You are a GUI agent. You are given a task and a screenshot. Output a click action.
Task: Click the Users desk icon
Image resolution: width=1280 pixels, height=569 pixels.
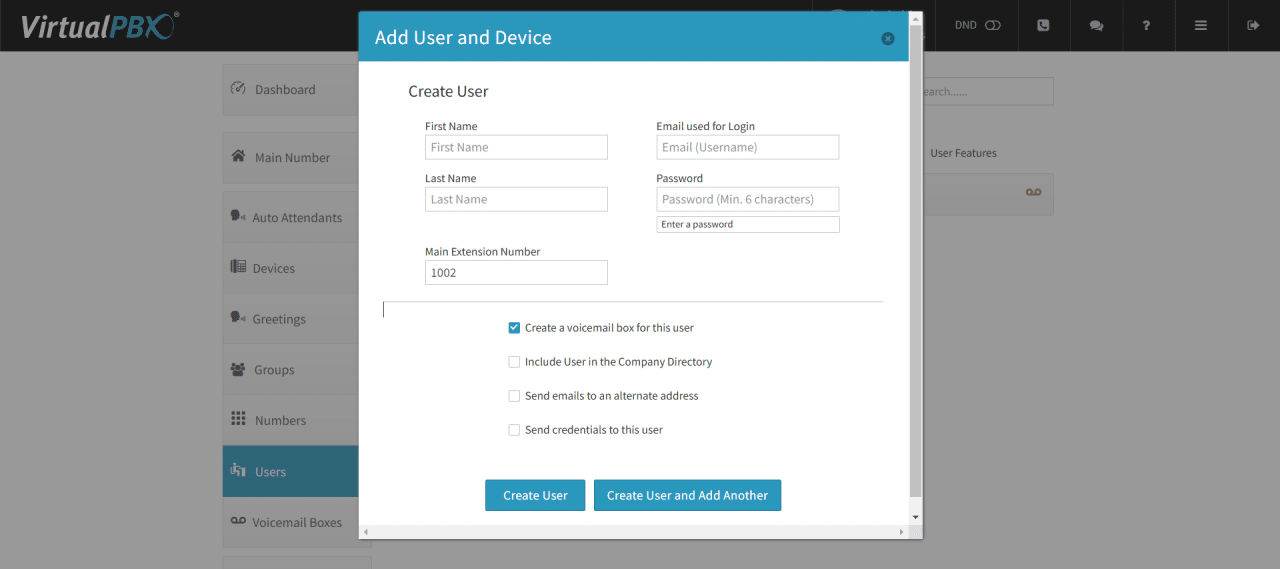[238, 470]
